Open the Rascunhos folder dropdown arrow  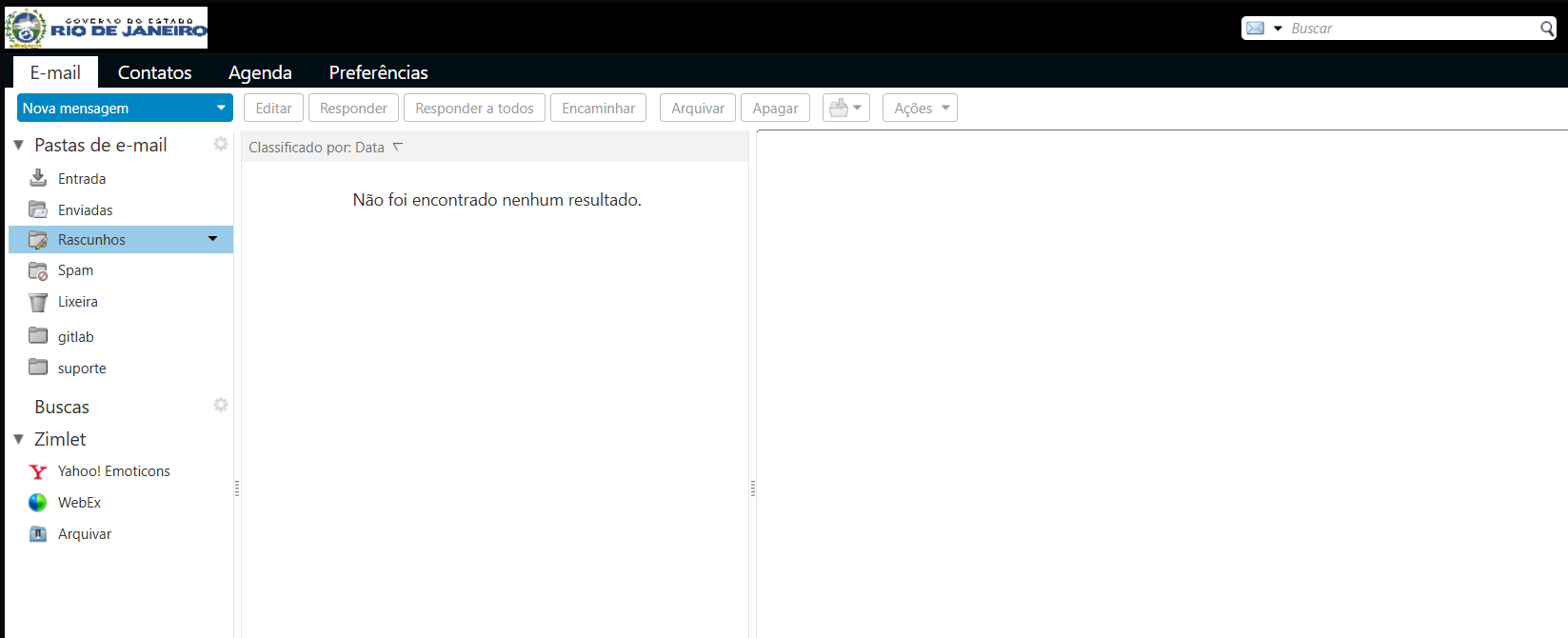[x=213, y=239]
